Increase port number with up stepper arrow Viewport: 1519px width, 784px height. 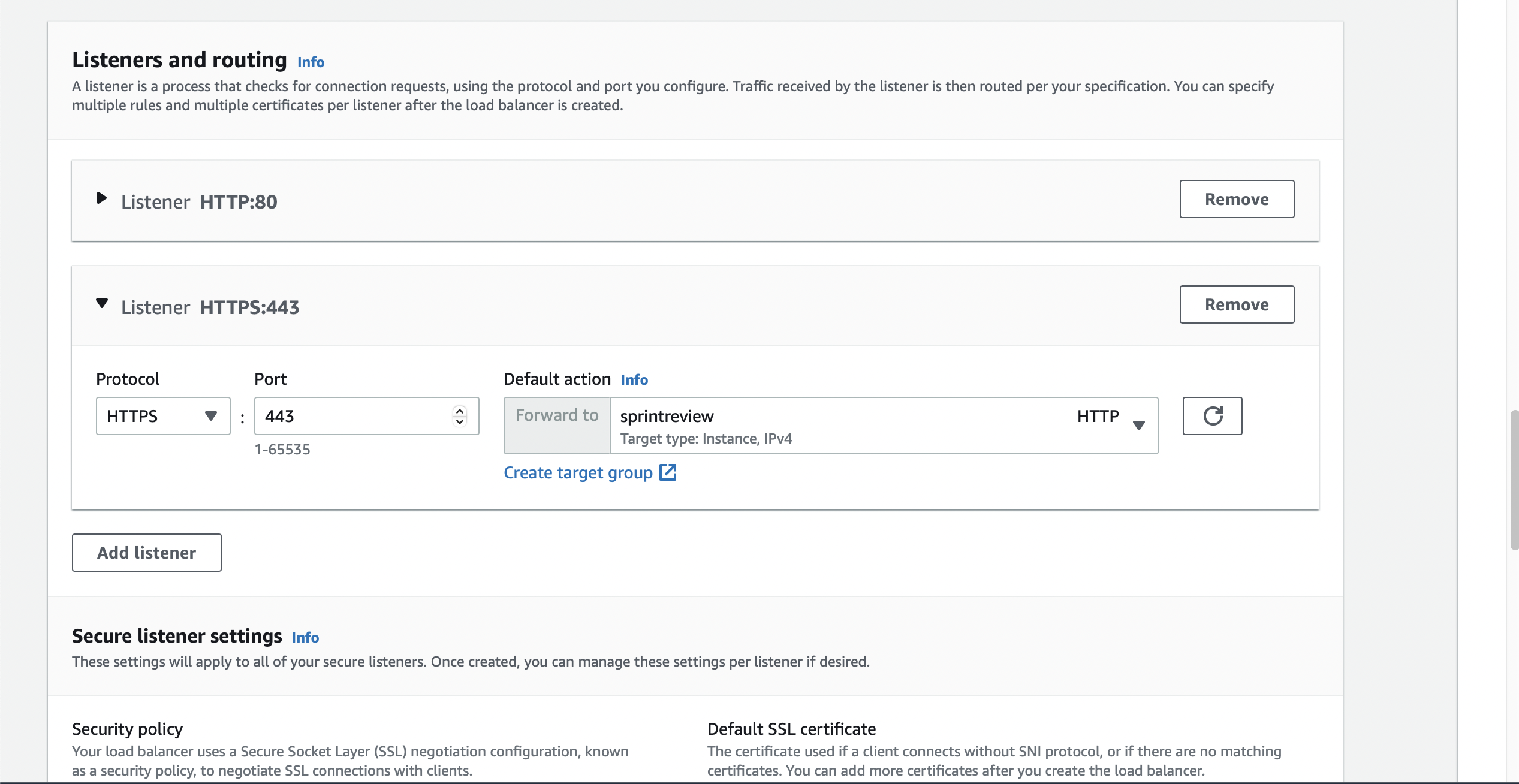[x=460, y=411]
